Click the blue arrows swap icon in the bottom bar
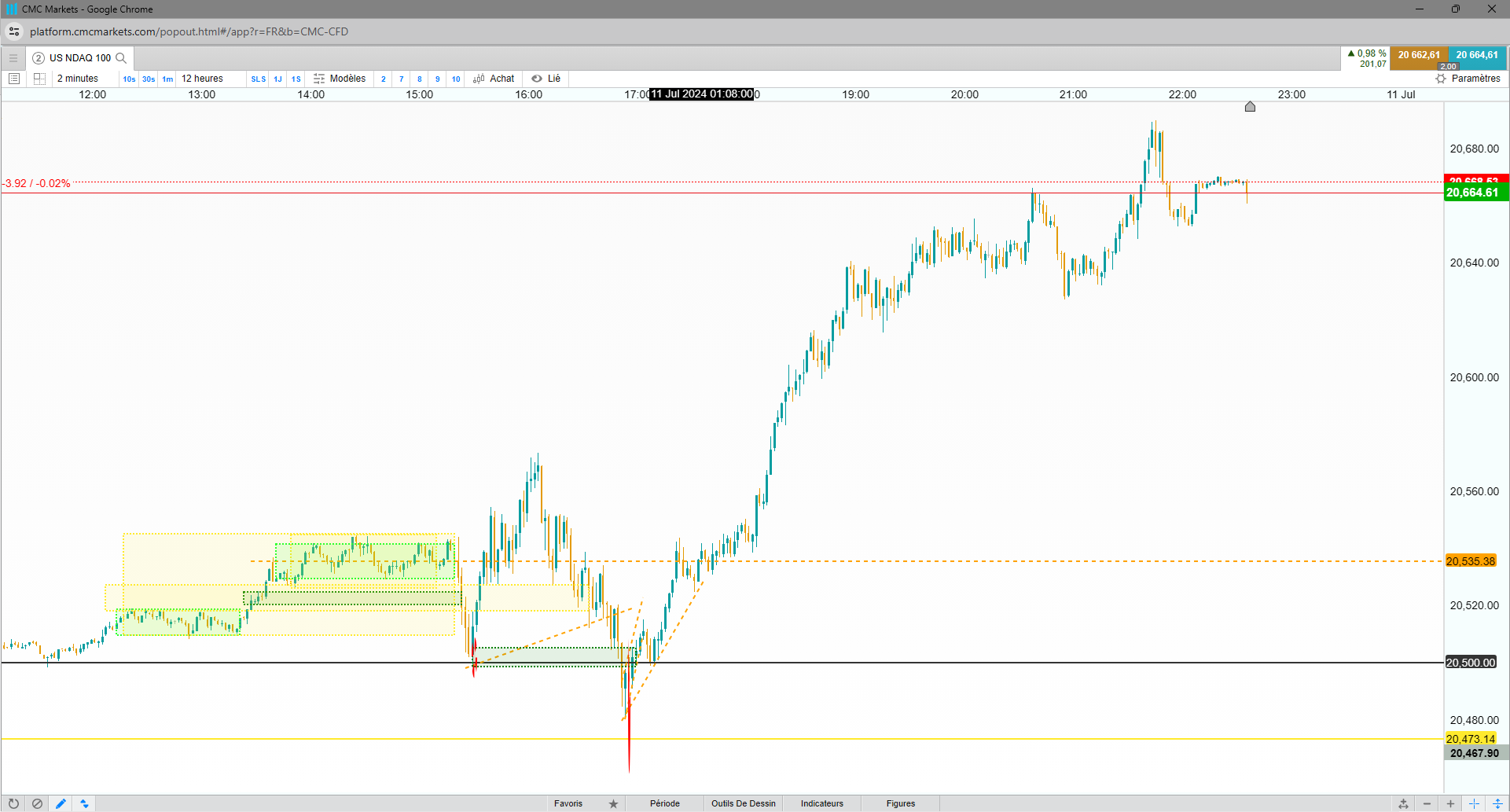1510x812 pixels. tap(84, 803)
